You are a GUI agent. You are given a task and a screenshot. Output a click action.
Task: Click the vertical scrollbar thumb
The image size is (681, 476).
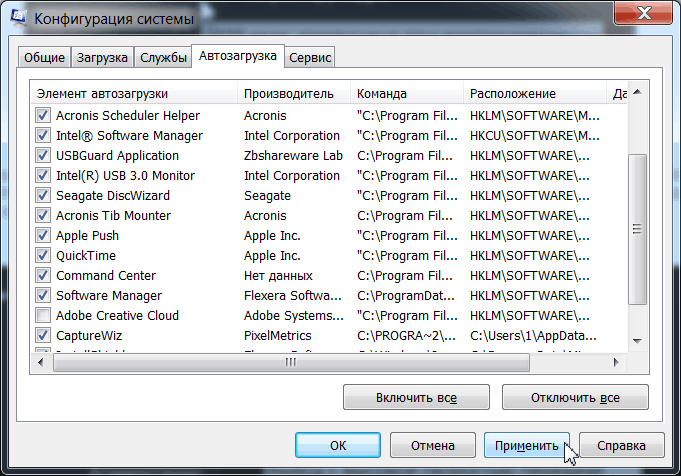[638, 229]
